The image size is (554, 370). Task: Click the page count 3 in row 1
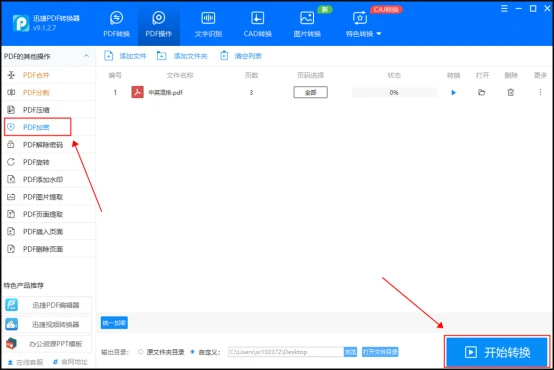[x=251, y=93]
